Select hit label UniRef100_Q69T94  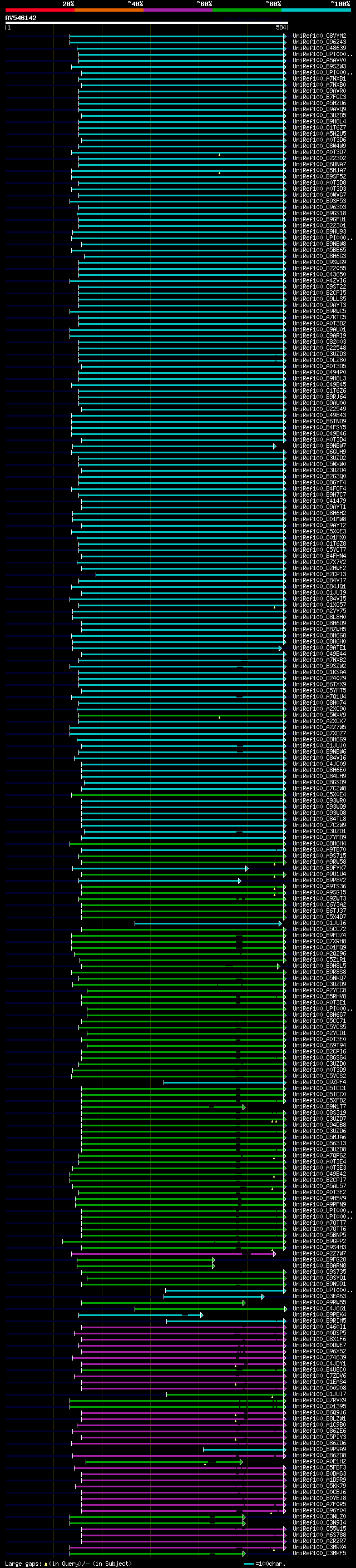(319, 1045)
